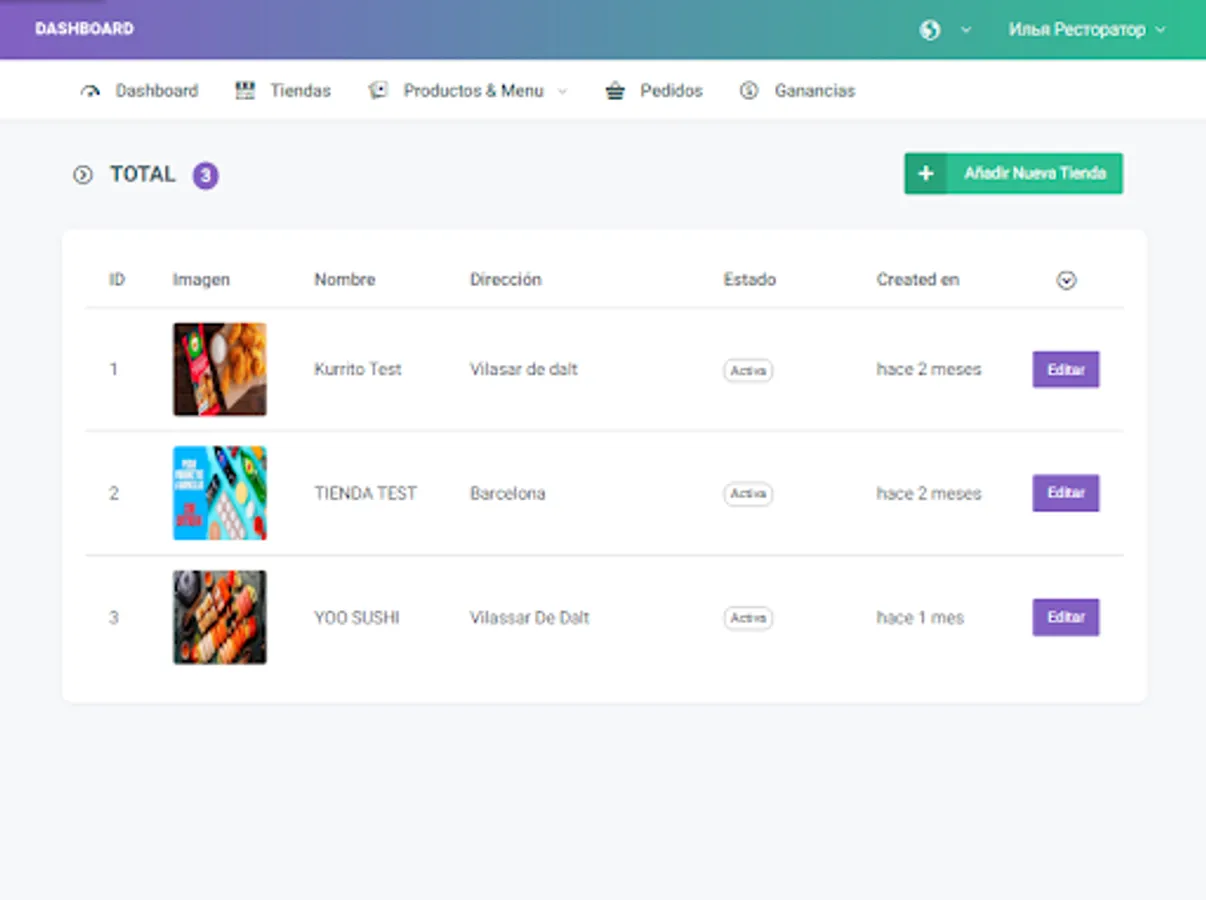Expand the Productos & Menu chevron
The image size is (1206, 900).
562,91
